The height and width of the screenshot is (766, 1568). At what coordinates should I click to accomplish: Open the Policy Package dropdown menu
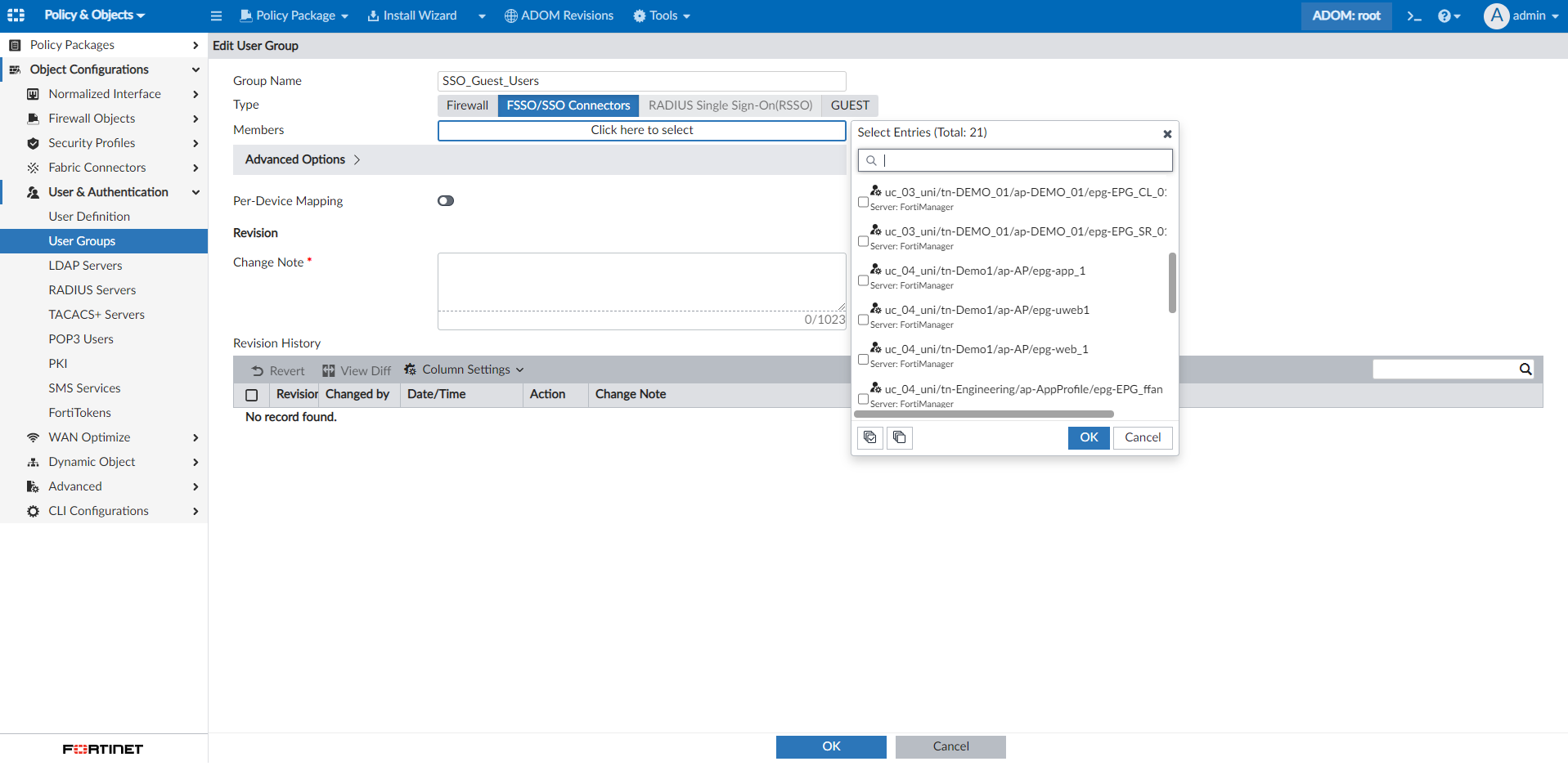(294, 16)
